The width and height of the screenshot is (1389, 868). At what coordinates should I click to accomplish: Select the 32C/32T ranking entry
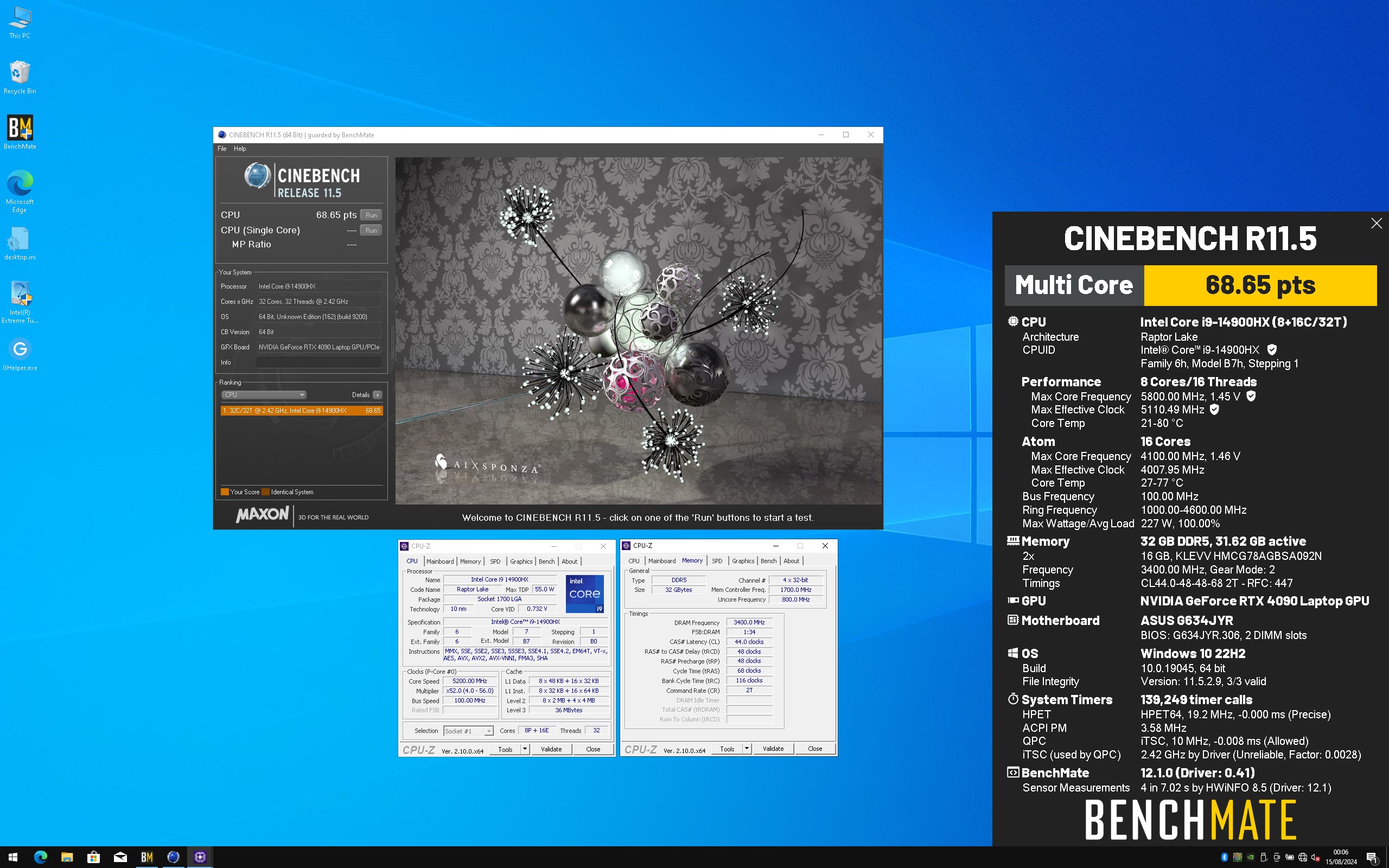(x=301, y=411)
